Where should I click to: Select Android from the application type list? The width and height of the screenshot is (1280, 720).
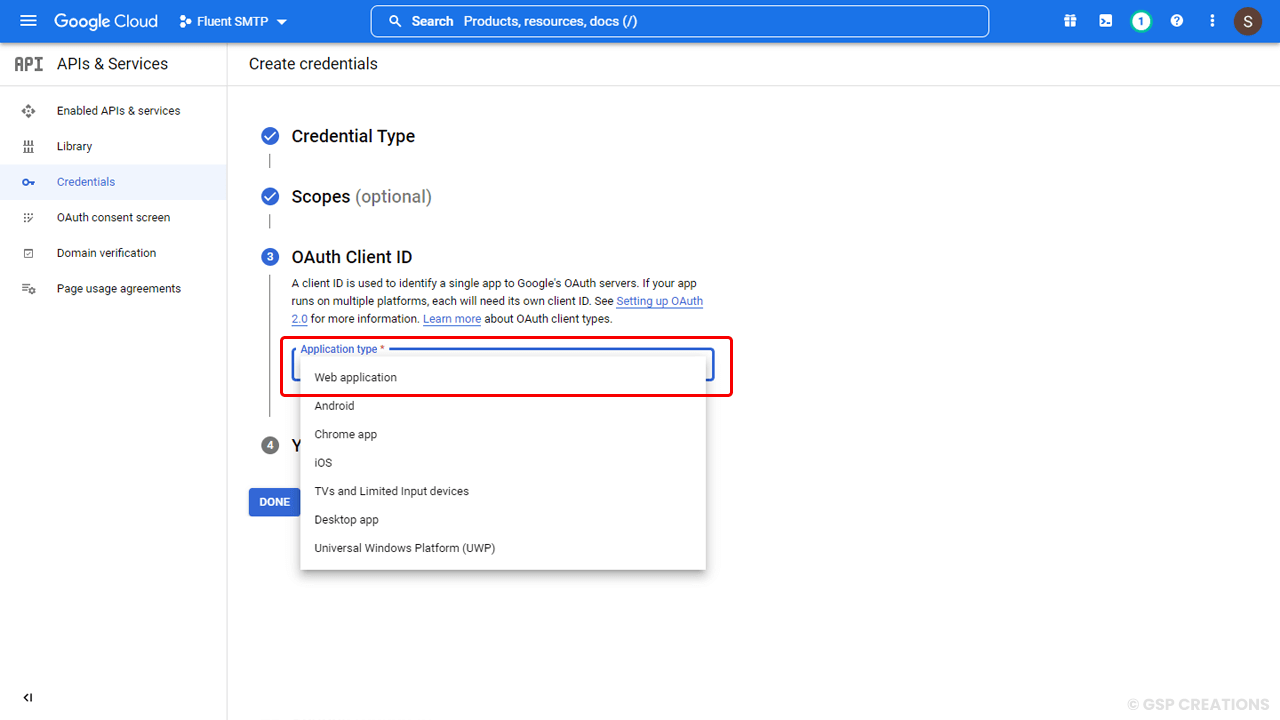[334, 405]
